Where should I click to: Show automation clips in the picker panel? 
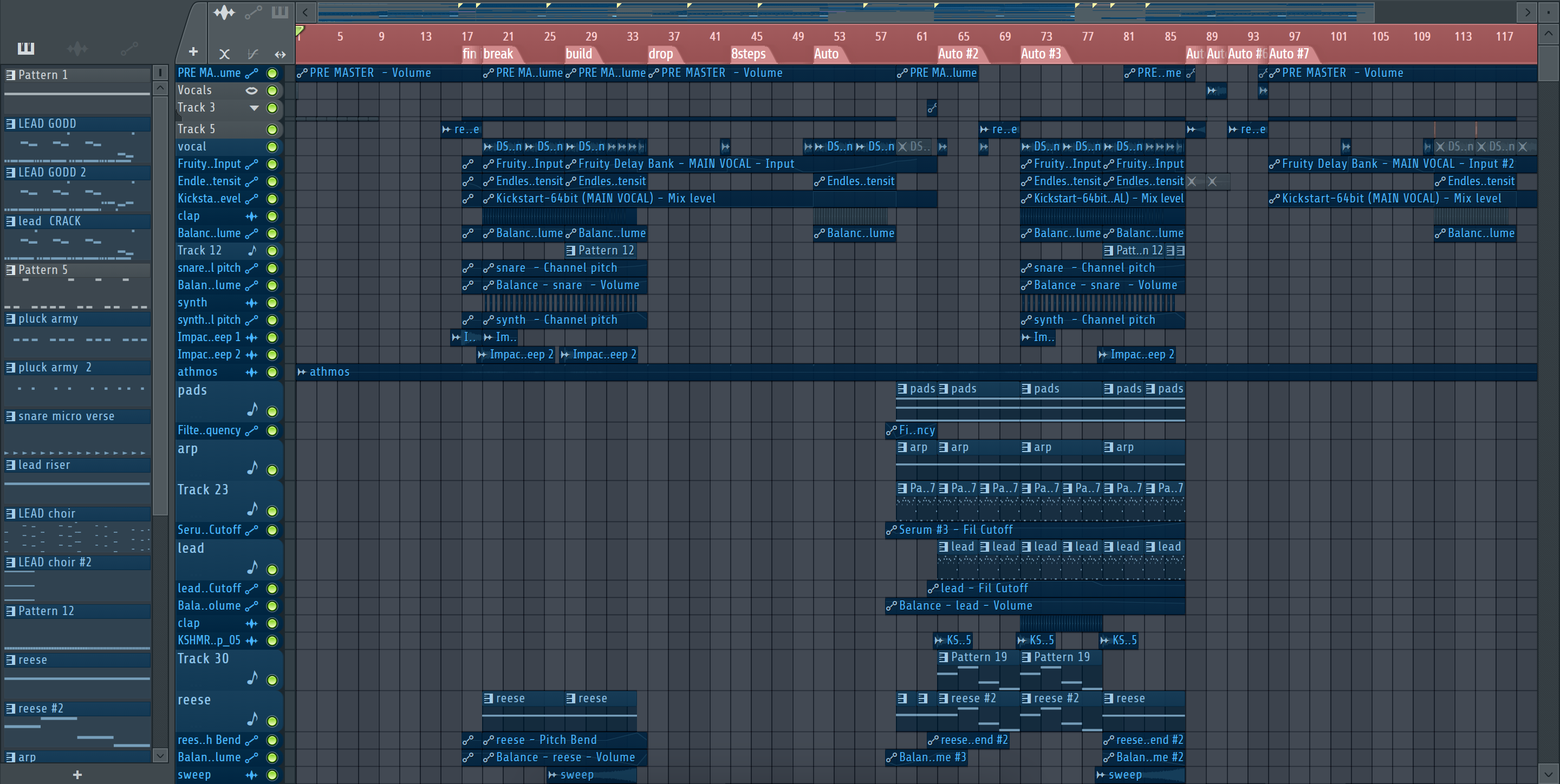pyautogui.click(x=129, y=48)
